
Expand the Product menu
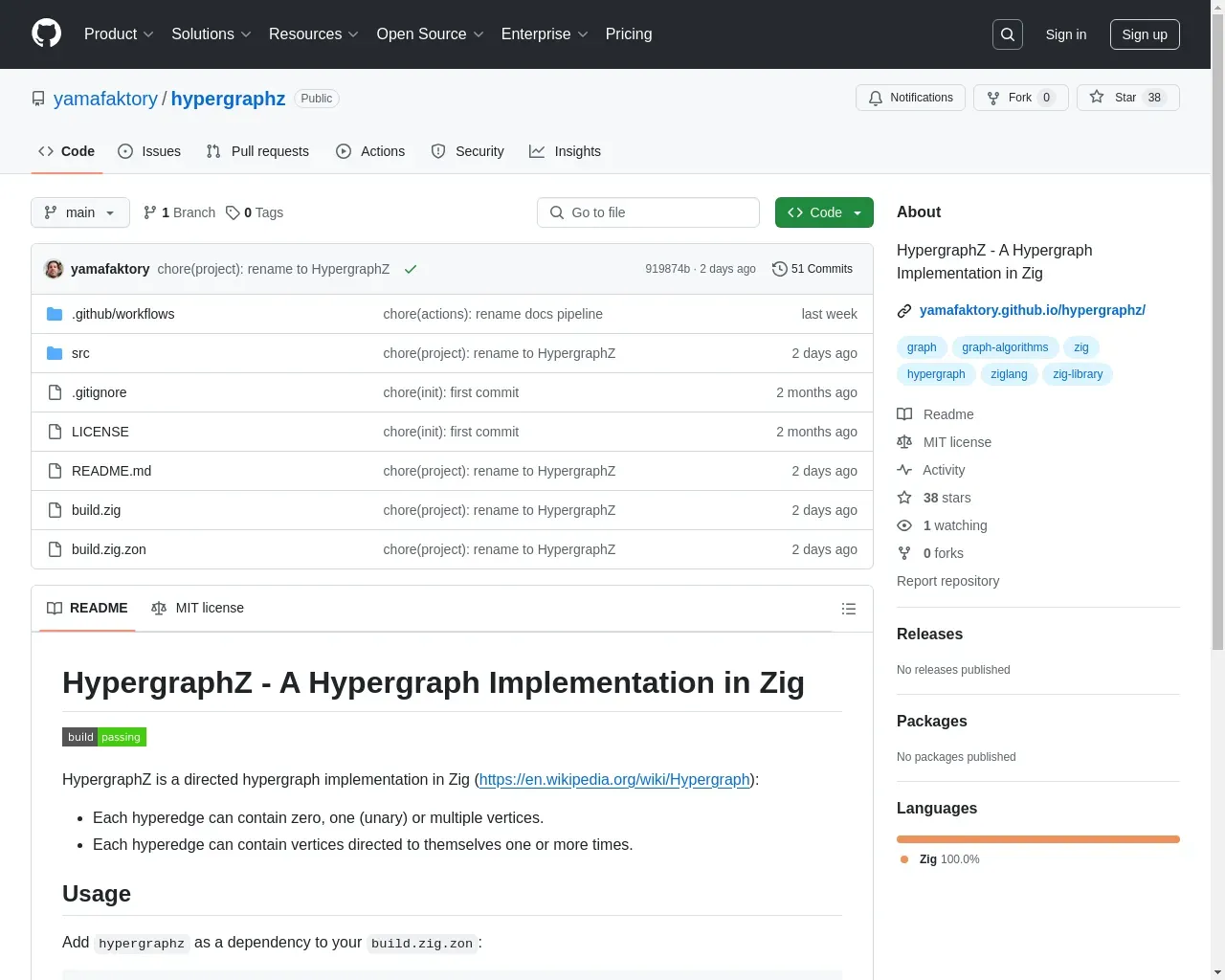click(x=119, y=34)
